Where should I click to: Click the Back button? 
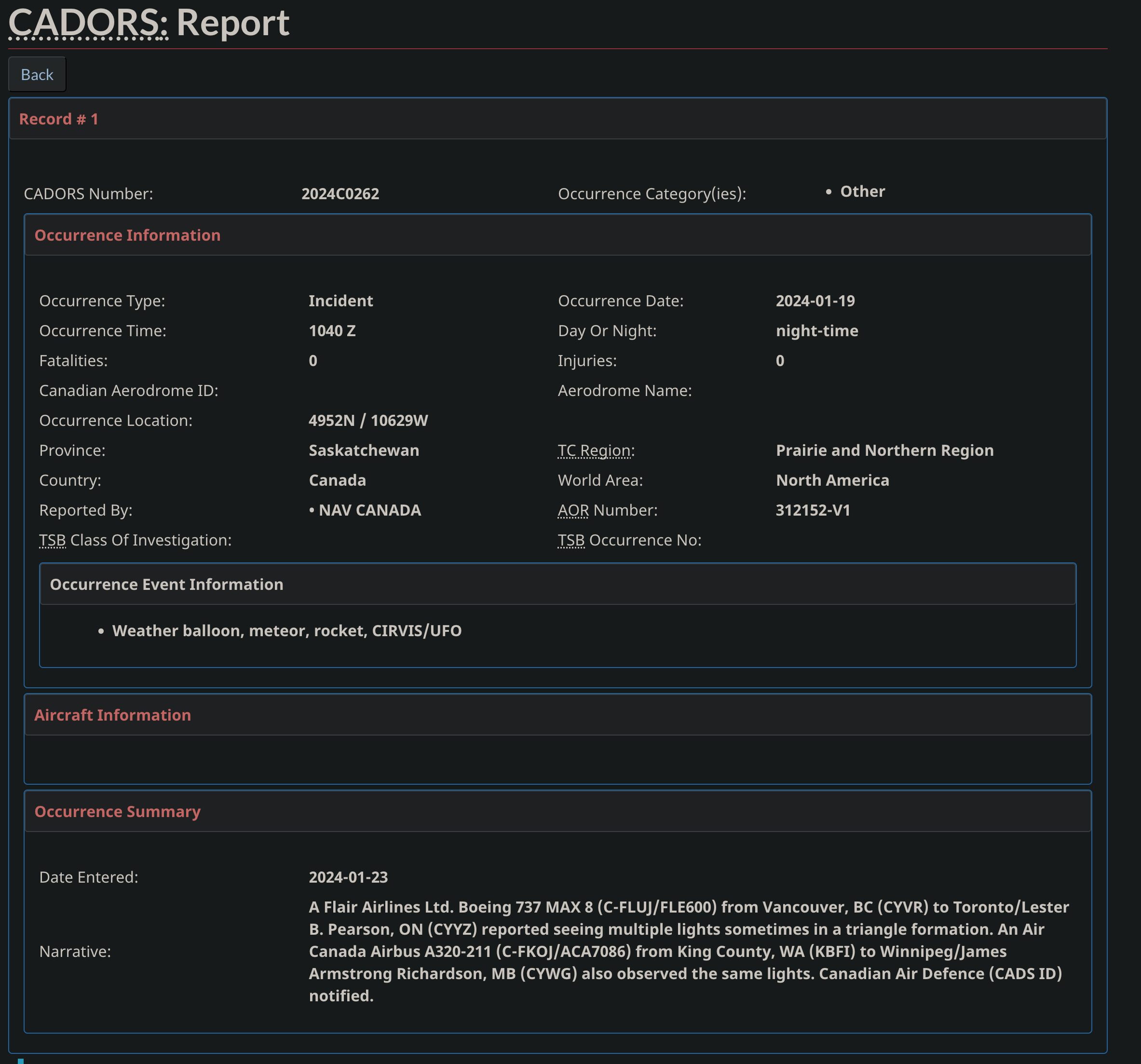point(37,75)
